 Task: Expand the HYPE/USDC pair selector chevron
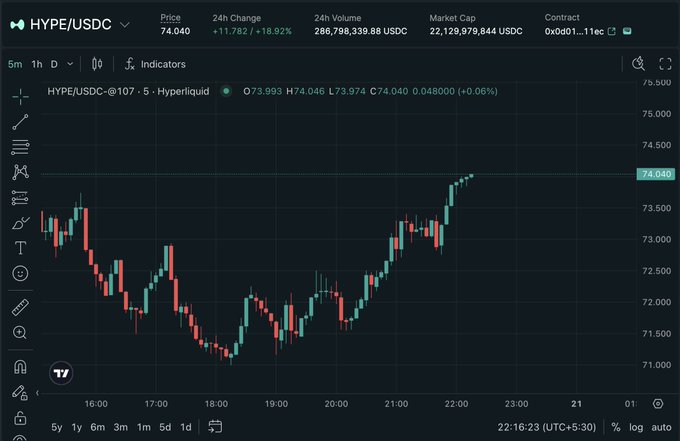tap(125, 25)
